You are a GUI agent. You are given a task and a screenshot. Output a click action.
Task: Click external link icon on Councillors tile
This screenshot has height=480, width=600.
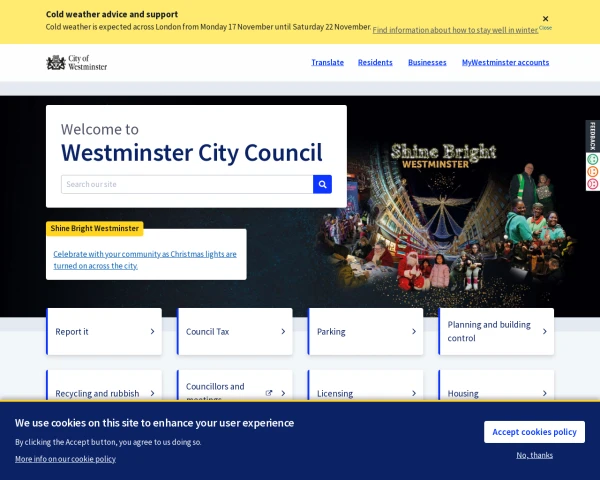pos(268,393)
